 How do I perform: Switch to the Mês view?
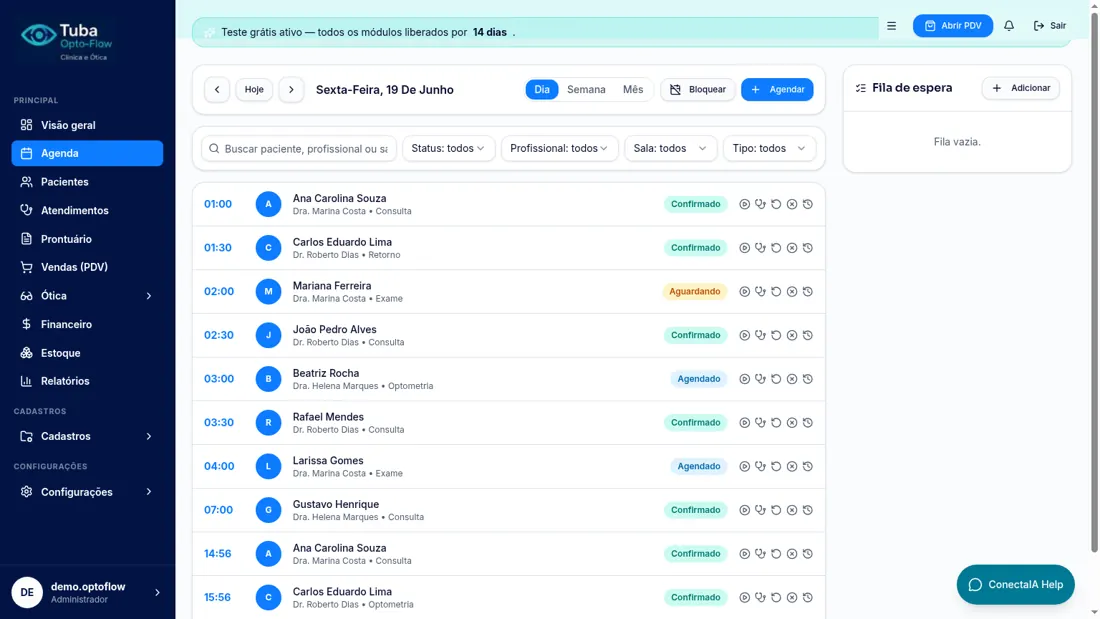[x=633, y=90]
